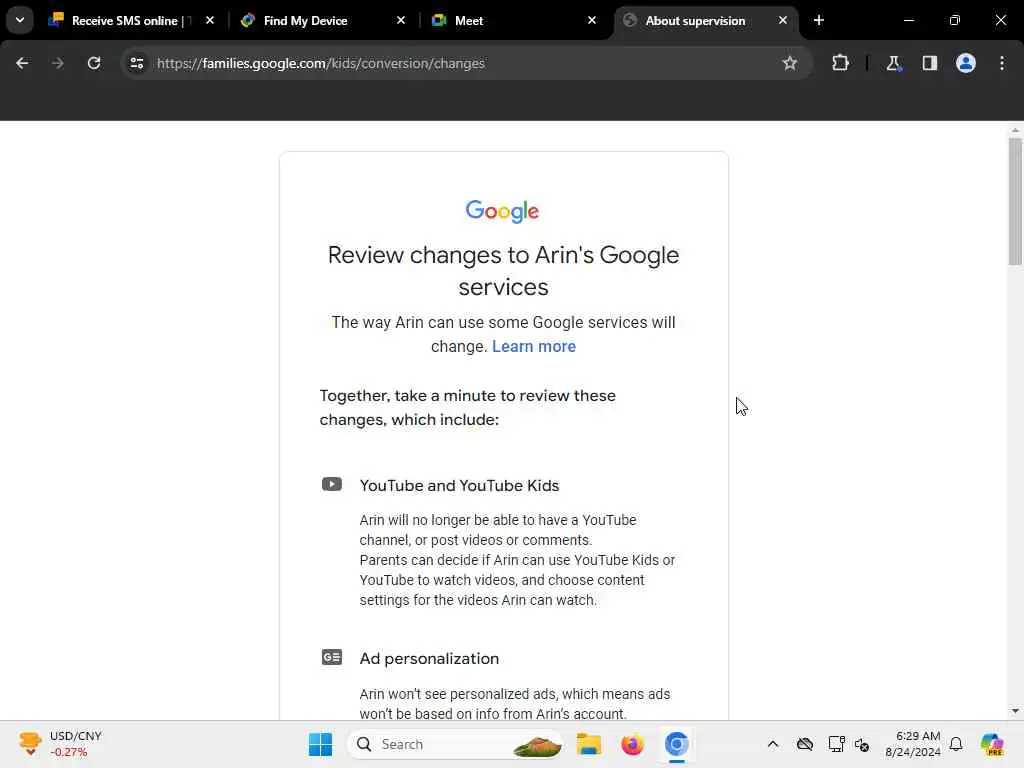Click the page's vertical scrollbar thumb
This screenshot has height=768, width=1024.
(1015, 200)
